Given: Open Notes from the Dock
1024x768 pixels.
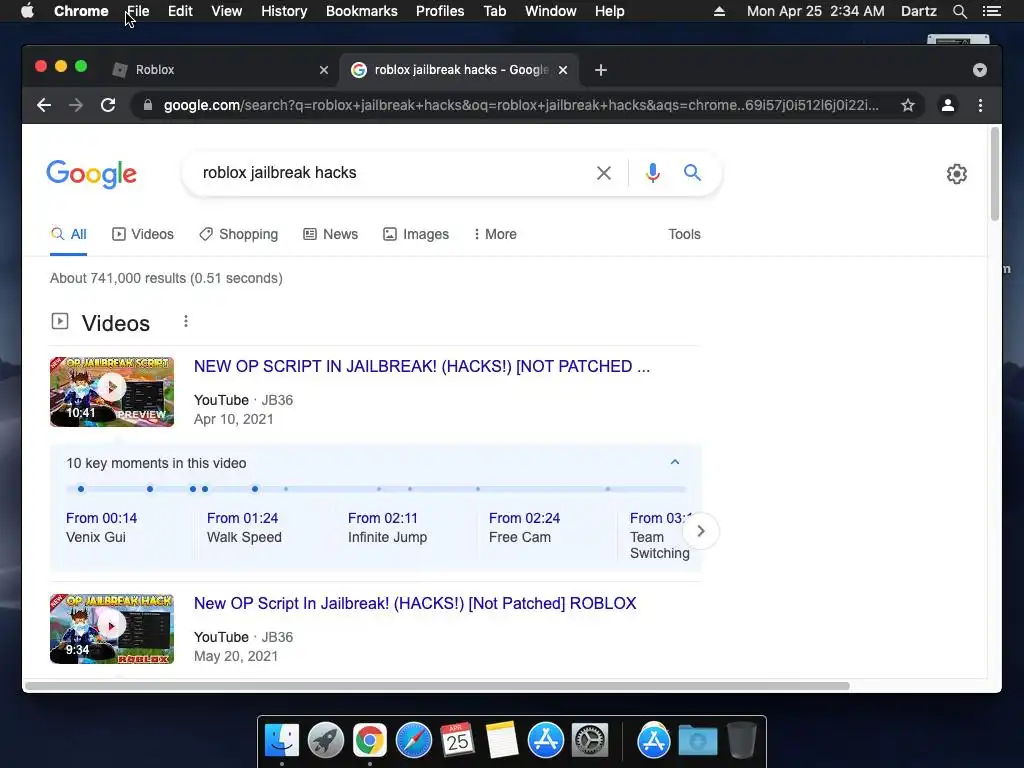Looking at the screenshot, I should 502,741.
